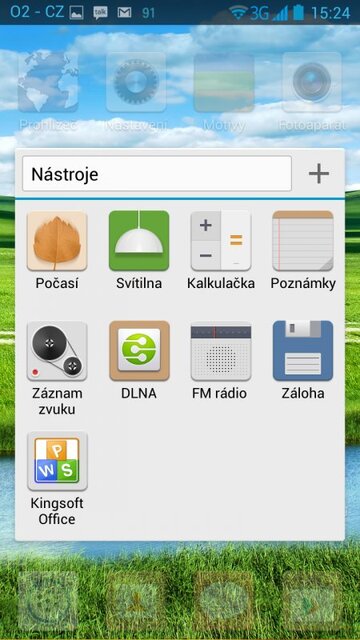The height and width of the screenshot is (640, 360).
Task: Launch Kingsoft Office app
Action: (x=57, y=461)
